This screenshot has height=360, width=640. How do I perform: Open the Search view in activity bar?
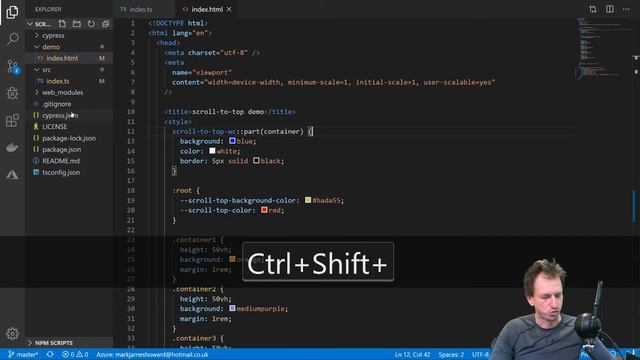coord(12,39)
